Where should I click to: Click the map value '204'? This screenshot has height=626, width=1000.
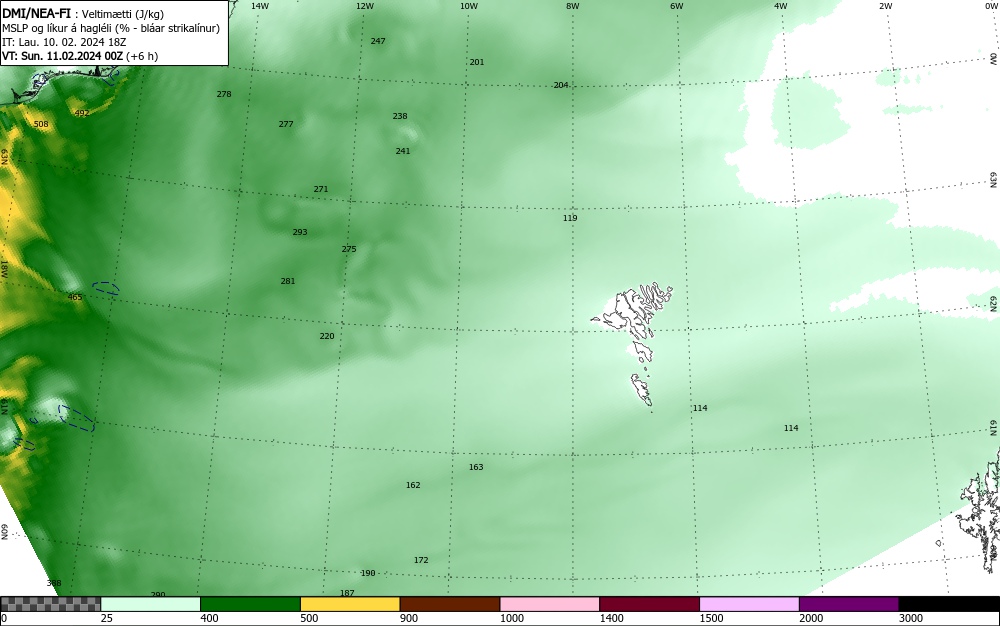coord(561,85)
